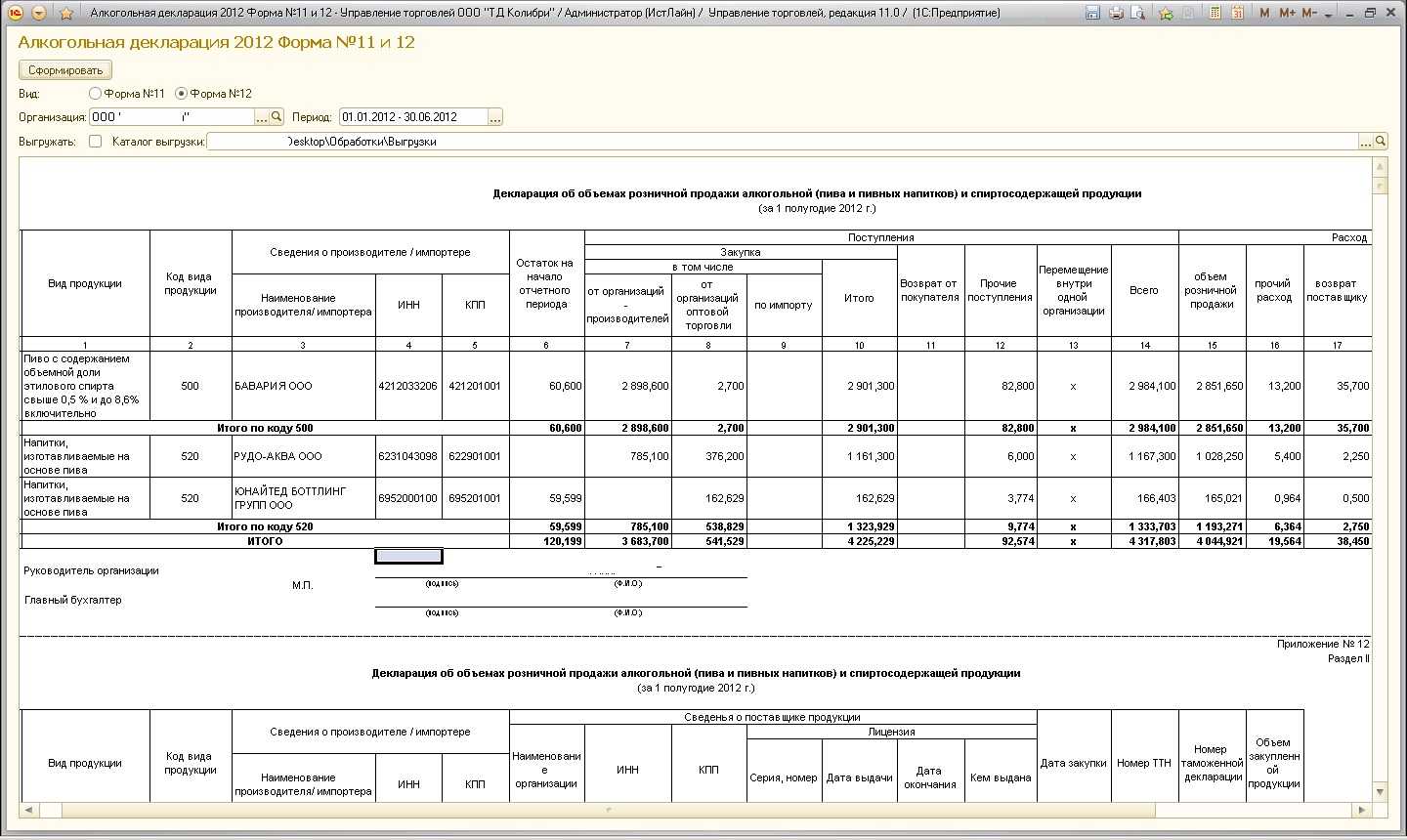Image resolution: width=1407 pixels, height=840 pixels.
Task: Click the 'Приложение № 12' text
Action: pyautogui.click(x=1323, y=644)
